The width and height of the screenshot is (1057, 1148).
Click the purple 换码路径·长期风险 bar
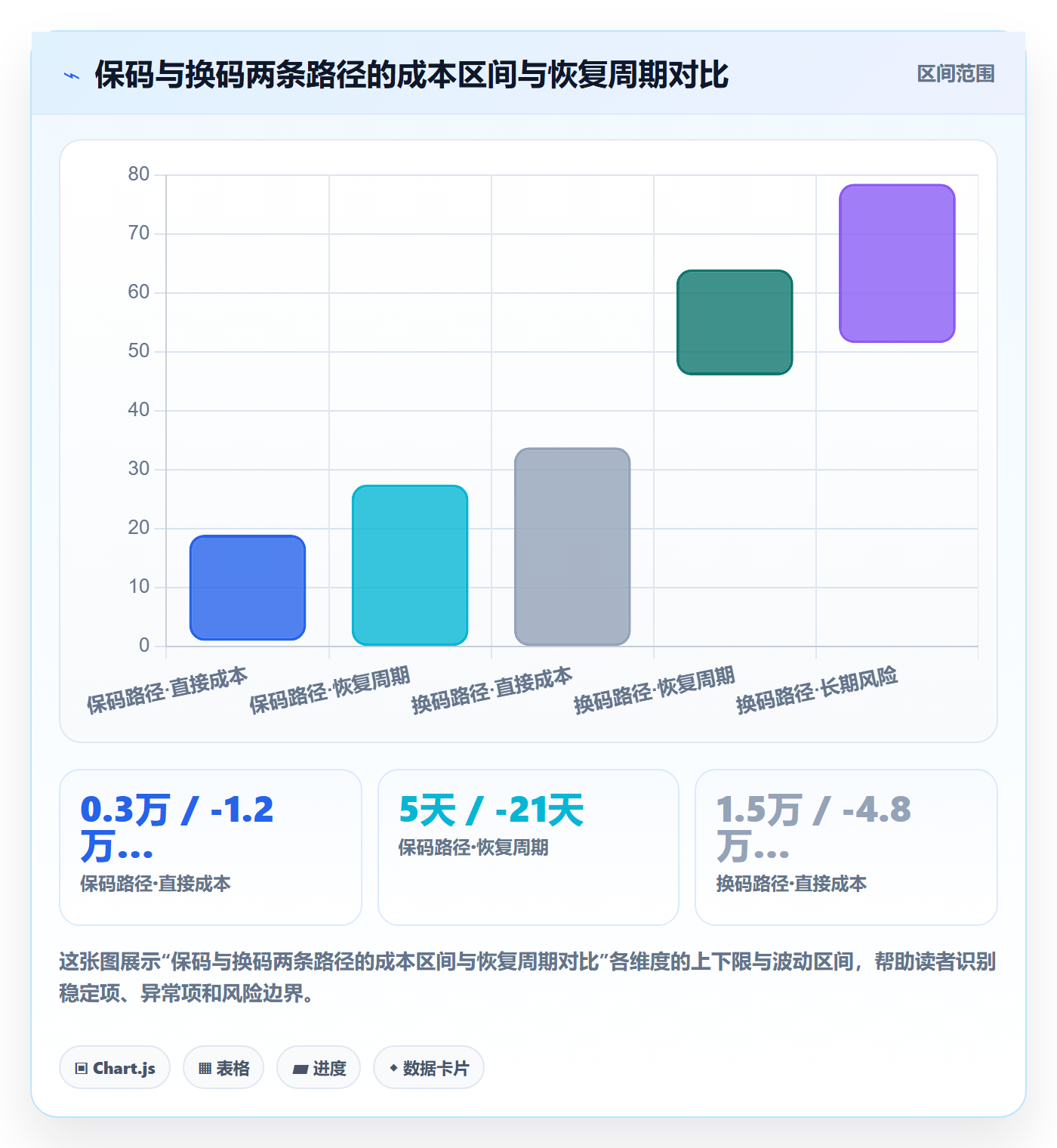point(897,264)
